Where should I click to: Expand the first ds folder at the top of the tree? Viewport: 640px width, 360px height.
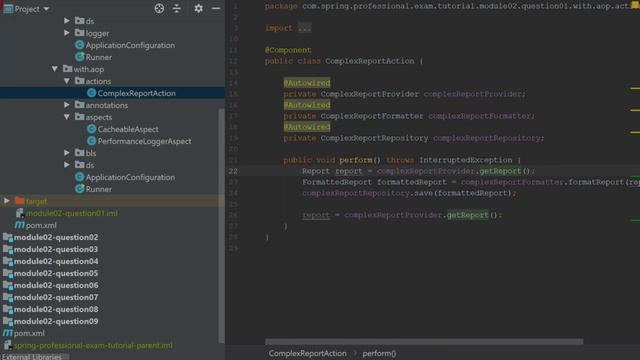(x=67, y=21)
